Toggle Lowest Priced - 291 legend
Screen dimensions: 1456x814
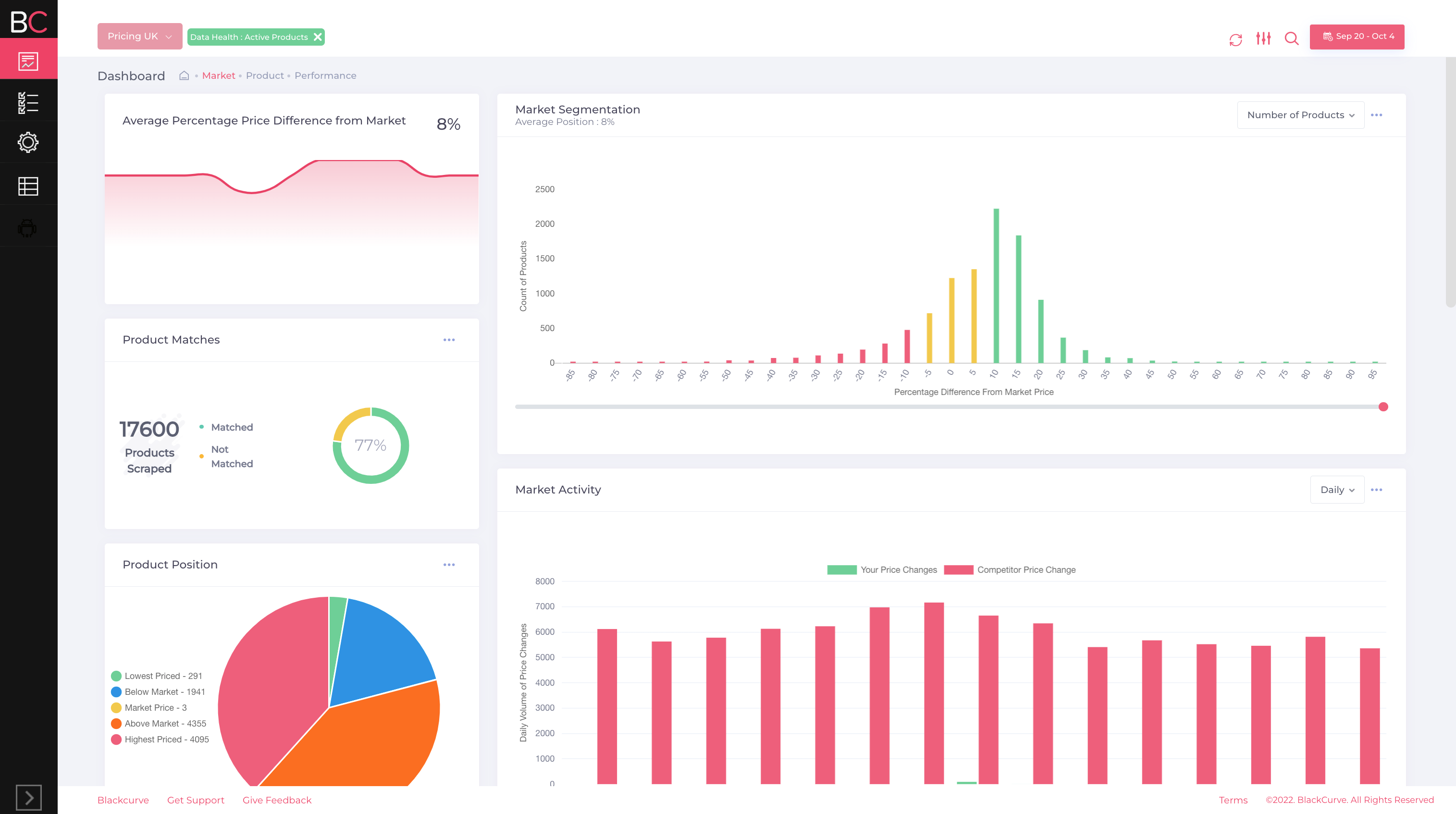coord(157,676)
